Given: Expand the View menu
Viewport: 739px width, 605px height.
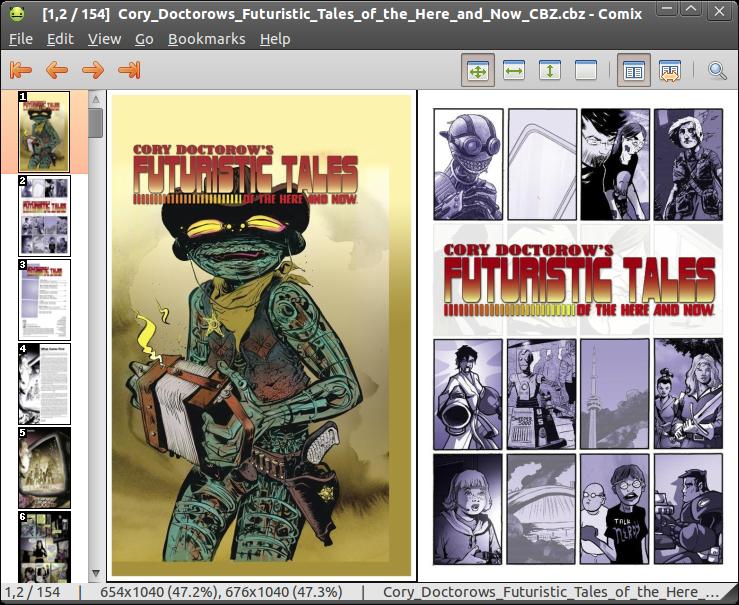Looking at the screenshot, I should (104, 39).
